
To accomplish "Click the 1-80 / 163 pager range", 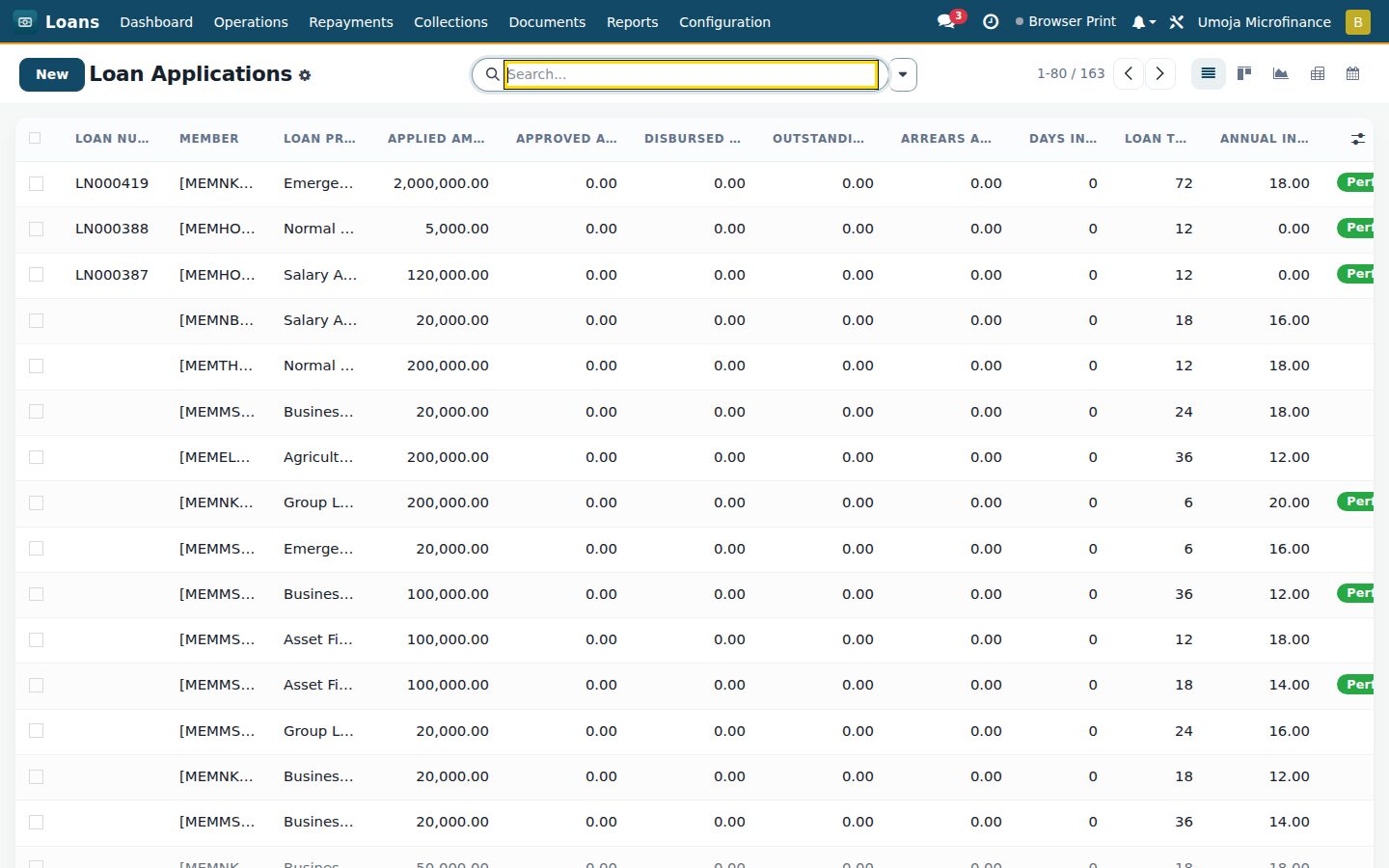I will coord(1071,73).
